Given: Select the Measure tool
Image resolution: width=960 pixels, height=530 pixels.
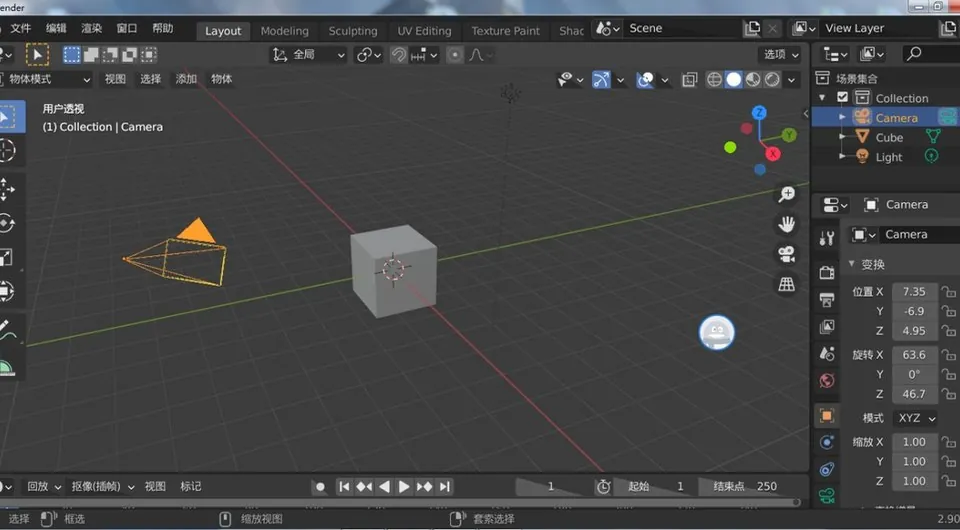Looking at the screenshot, I should point(5,367).
